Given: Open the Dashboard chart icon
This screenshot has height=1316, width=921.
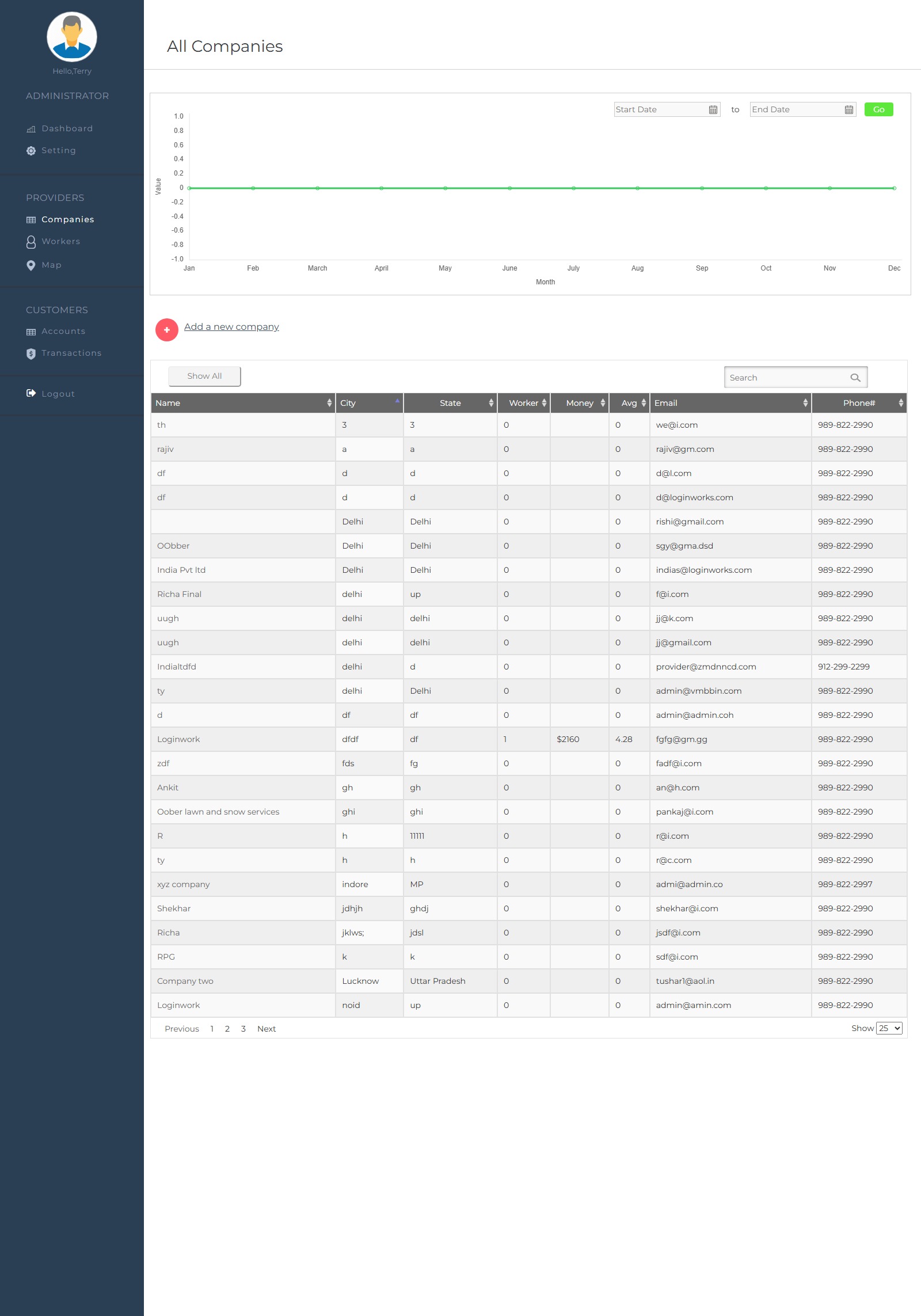Looking at the screenshot, I should pyautogui.click(x=31, y=129).
